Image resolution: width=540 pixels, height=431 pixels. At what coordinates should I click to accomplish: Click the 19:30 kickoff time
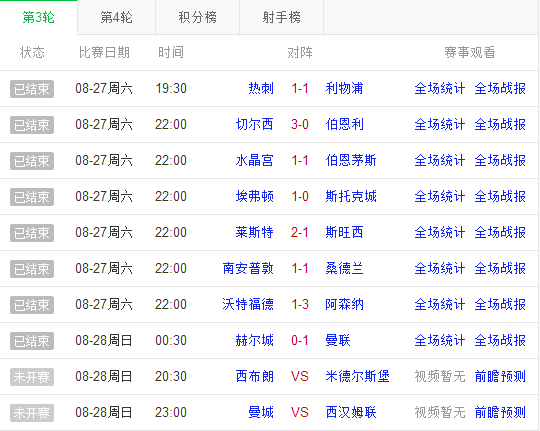coord(171,89)
